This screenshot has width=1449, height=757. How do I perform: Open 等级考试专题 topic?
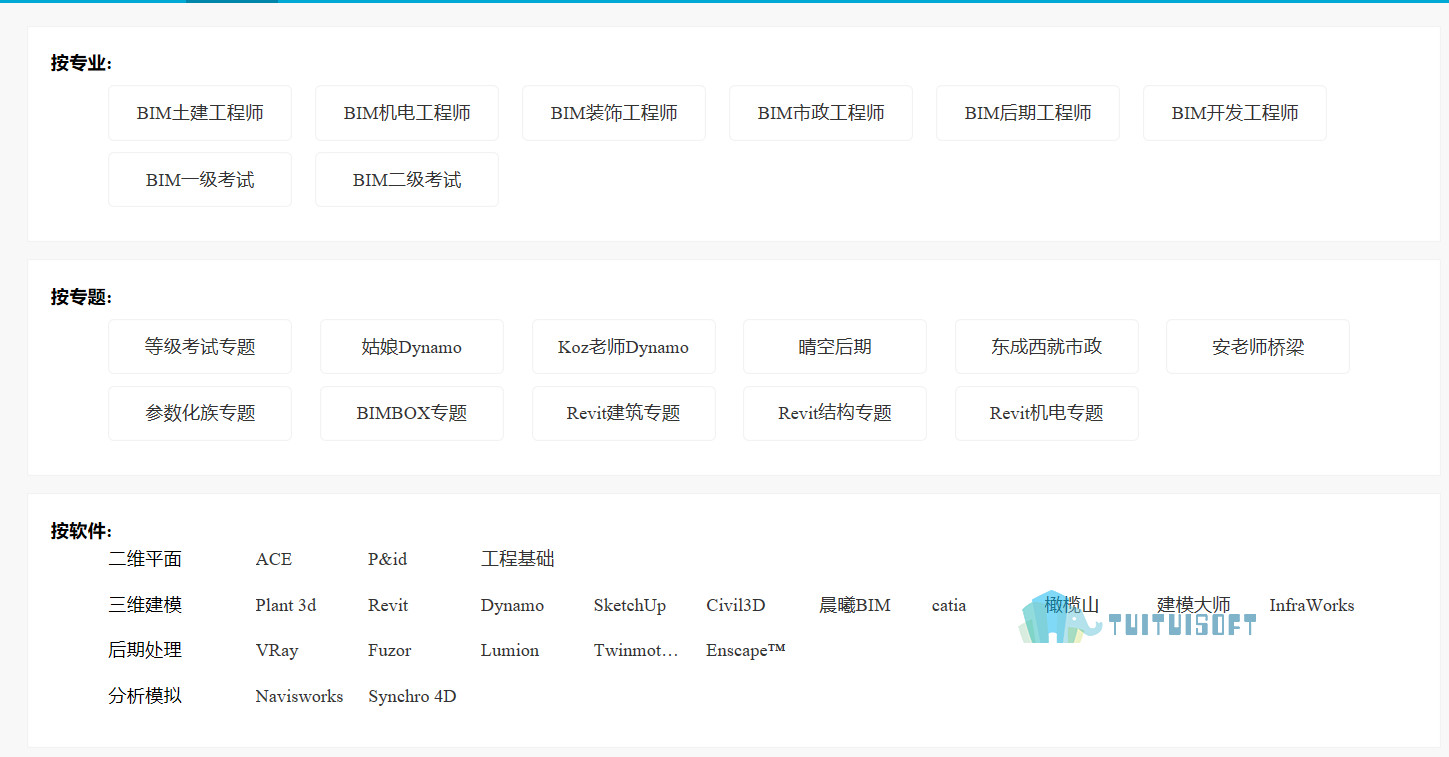[x=200, y=347]
